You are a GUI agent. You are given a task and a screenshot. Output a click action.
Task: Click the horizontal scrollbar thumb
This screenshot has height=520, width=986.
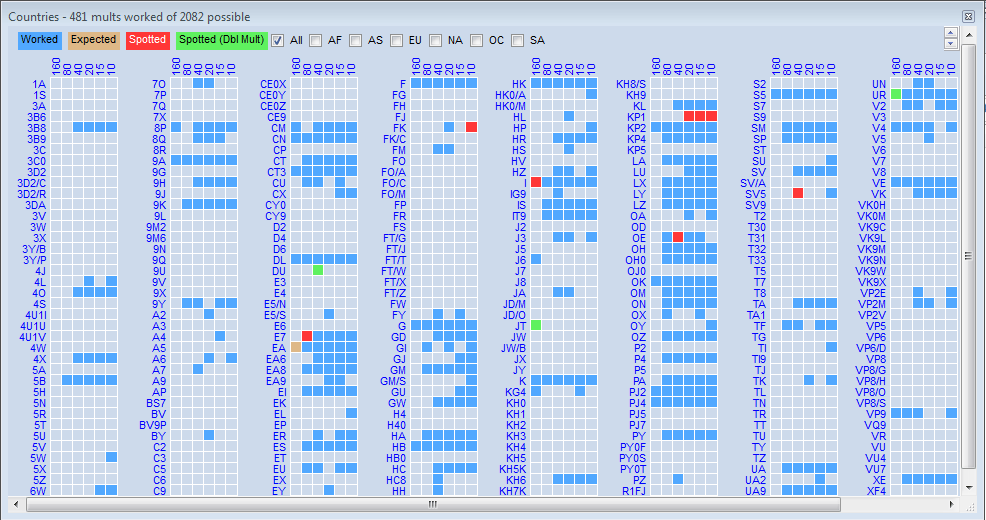click(x=433, y=504)
